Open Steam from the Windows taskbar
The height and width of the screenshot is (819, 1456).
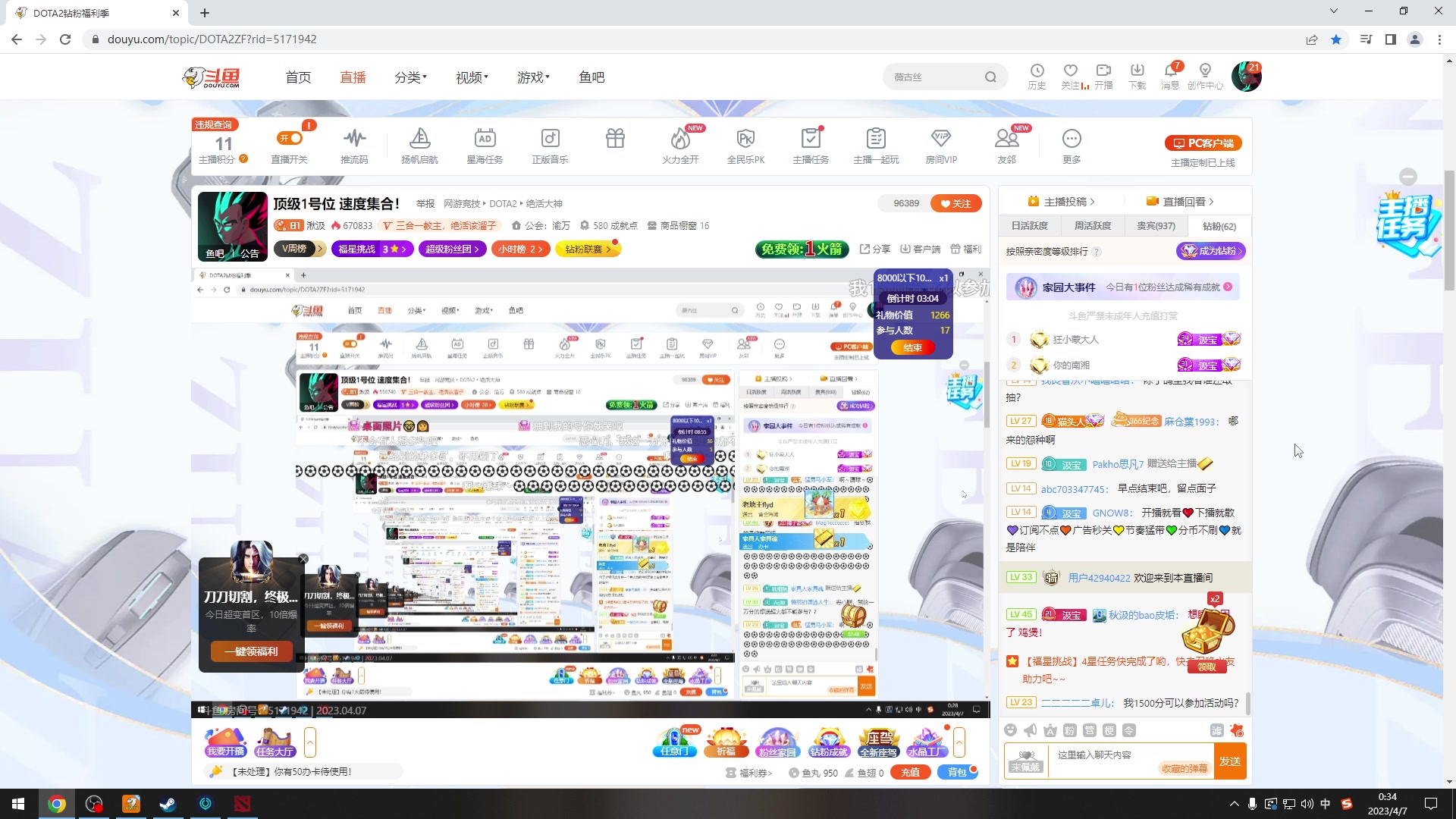coord(168,804)
